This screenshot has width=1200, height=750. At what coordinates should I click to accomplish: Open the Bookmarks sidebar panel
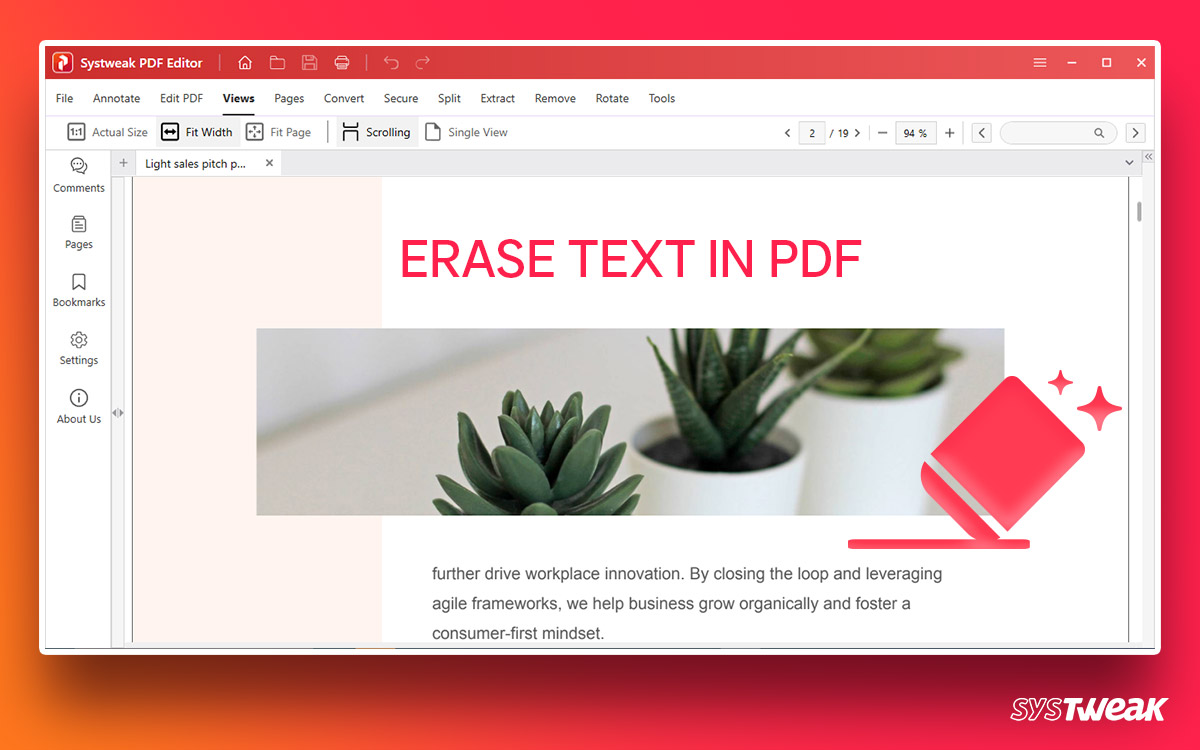(78, 290)
